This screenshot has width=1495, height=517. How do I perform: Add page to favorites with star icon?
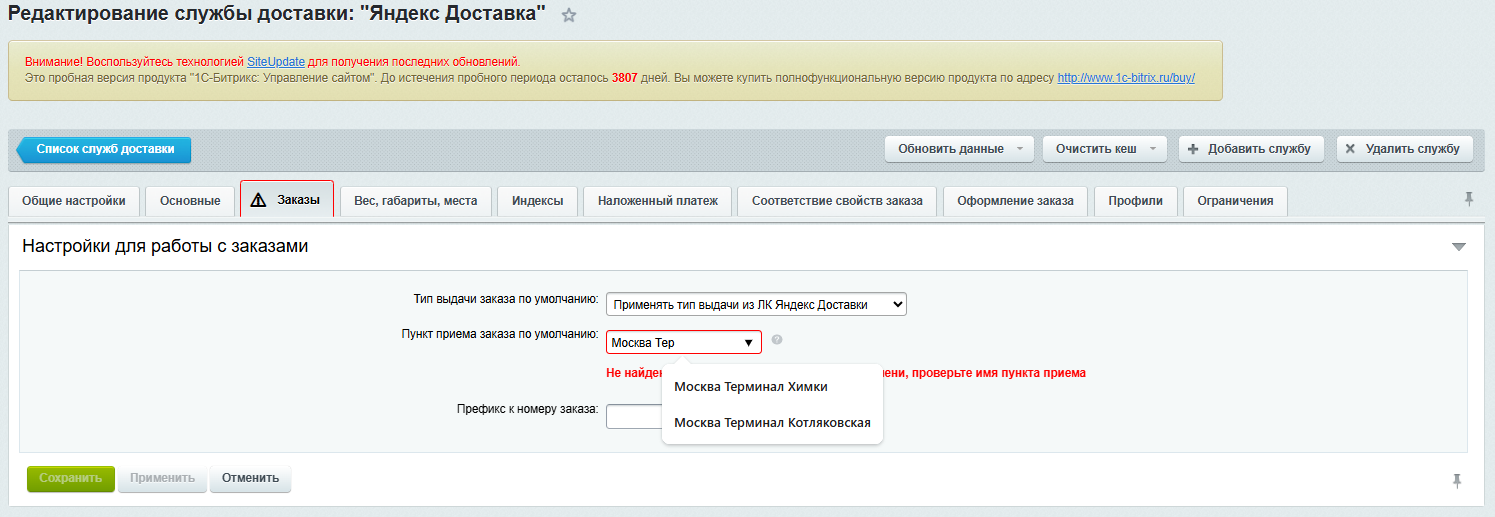[x=569, y=15]
